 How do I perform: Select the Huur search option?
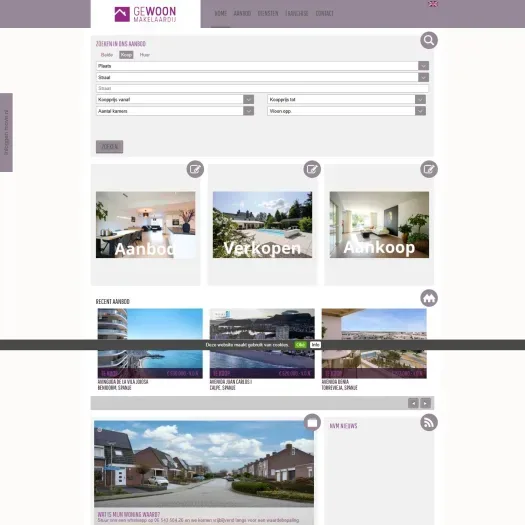pyautogui.click(x=145, y=55)
